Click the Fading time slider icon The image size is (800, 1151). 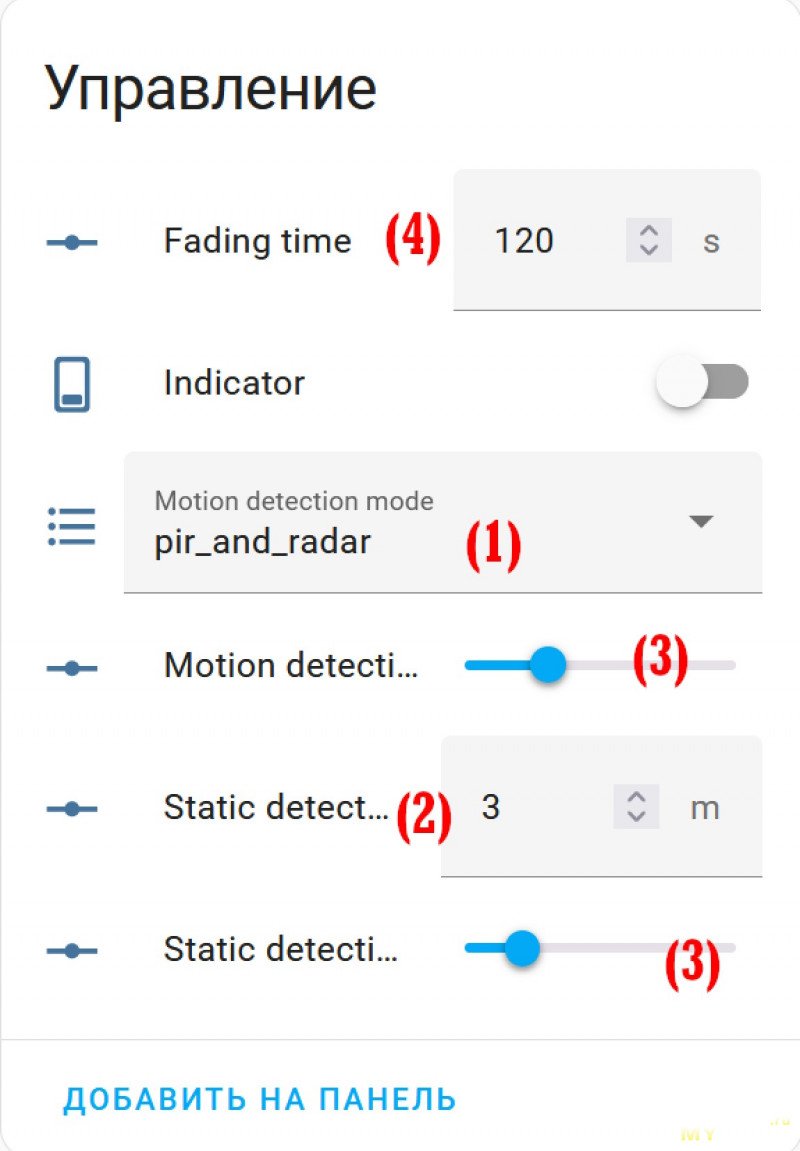[x=72, y=242]
